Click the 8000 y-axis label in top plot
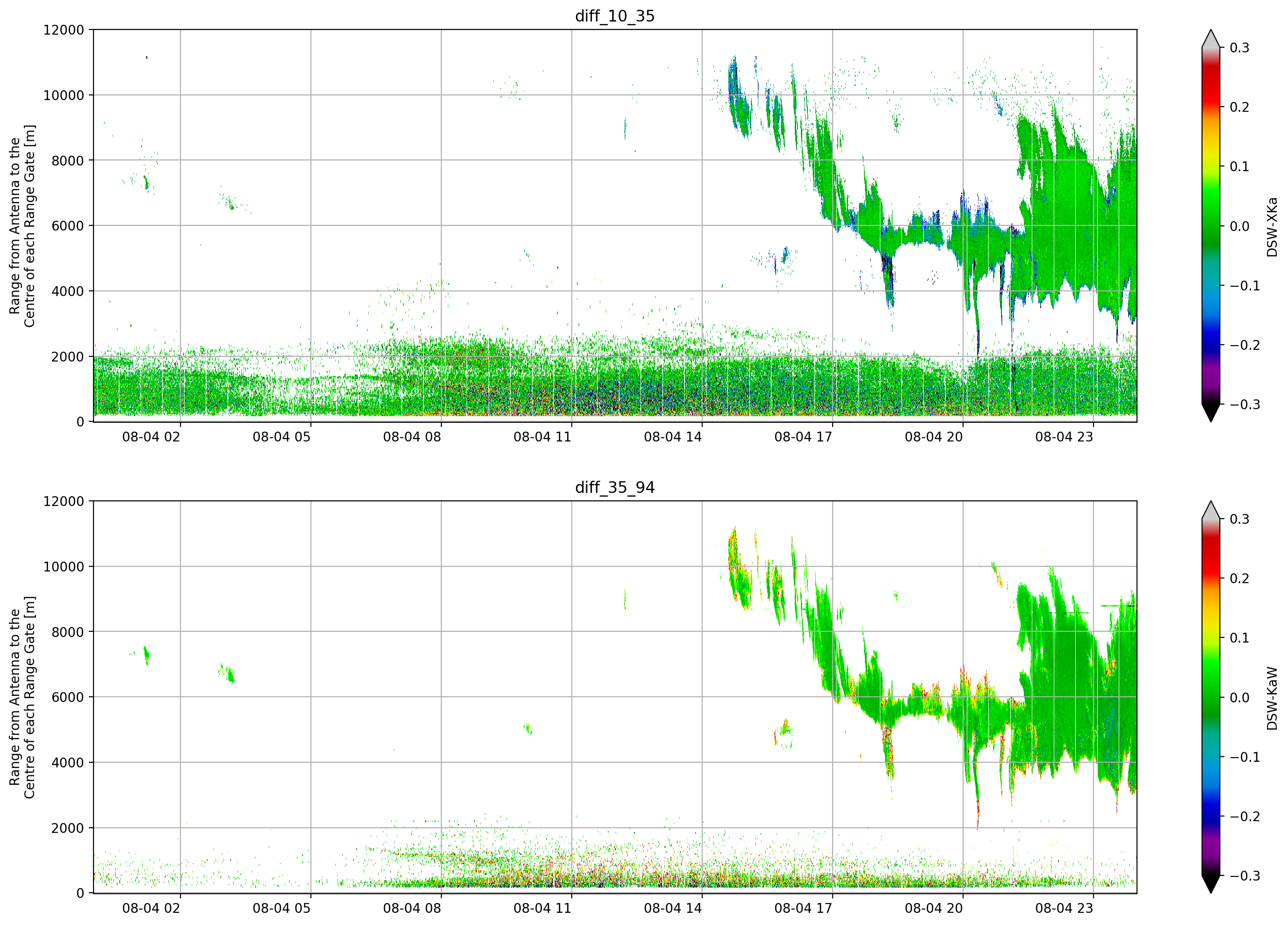1288x925 pixels. coord(68,161)
